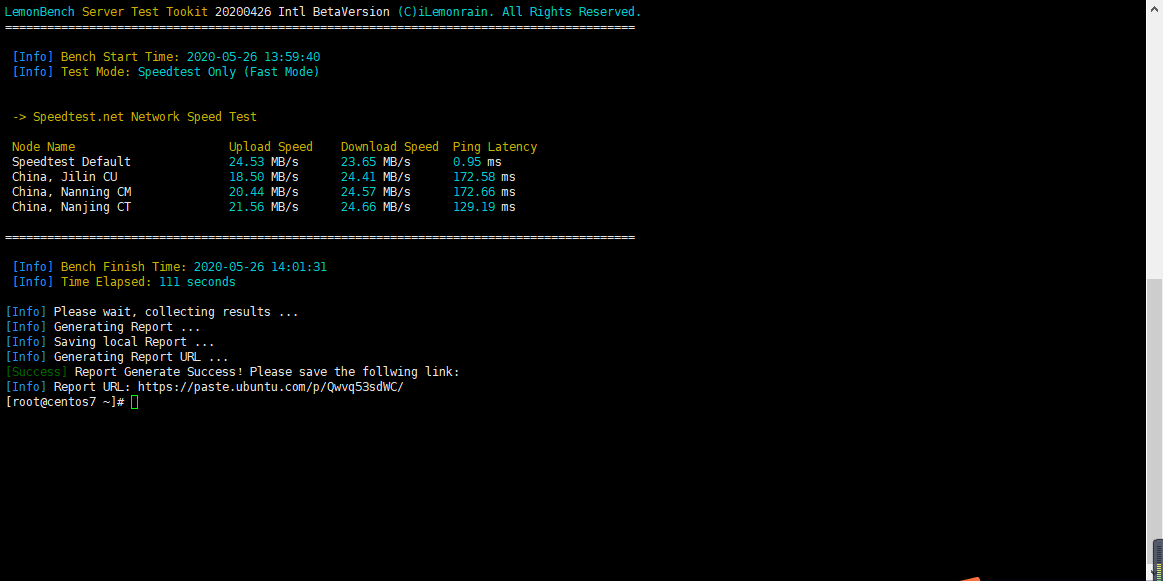This screenshot has width=1163, height=581.
Task: Open the paste.ubuntu.com report URL
Action: pos(271,387)
